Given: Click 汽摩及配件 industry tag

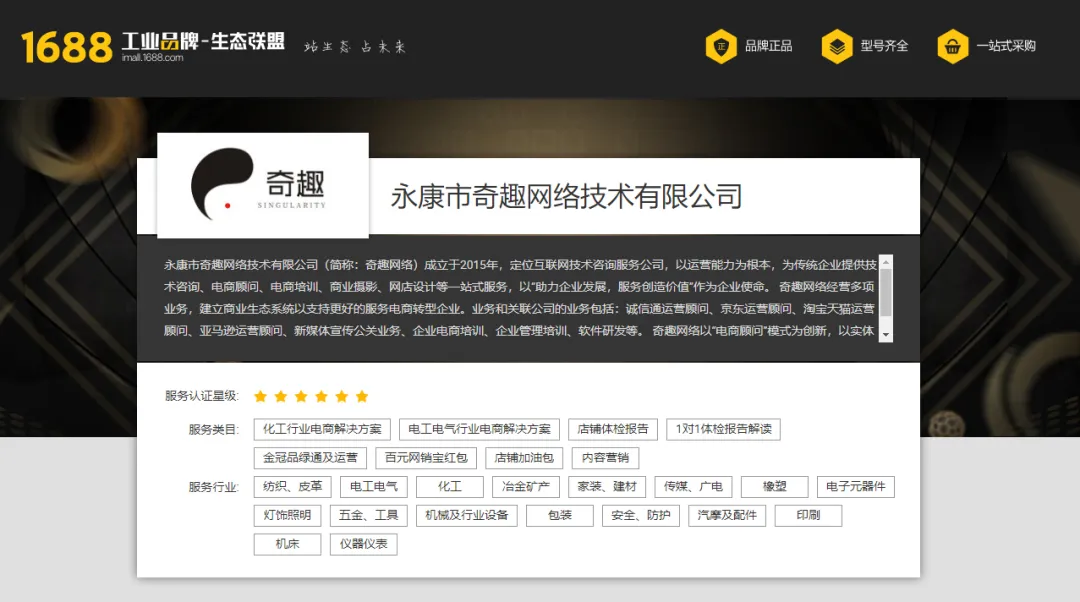Looking at the screenshot, I should pyautogui.click(x=727, y=516).
